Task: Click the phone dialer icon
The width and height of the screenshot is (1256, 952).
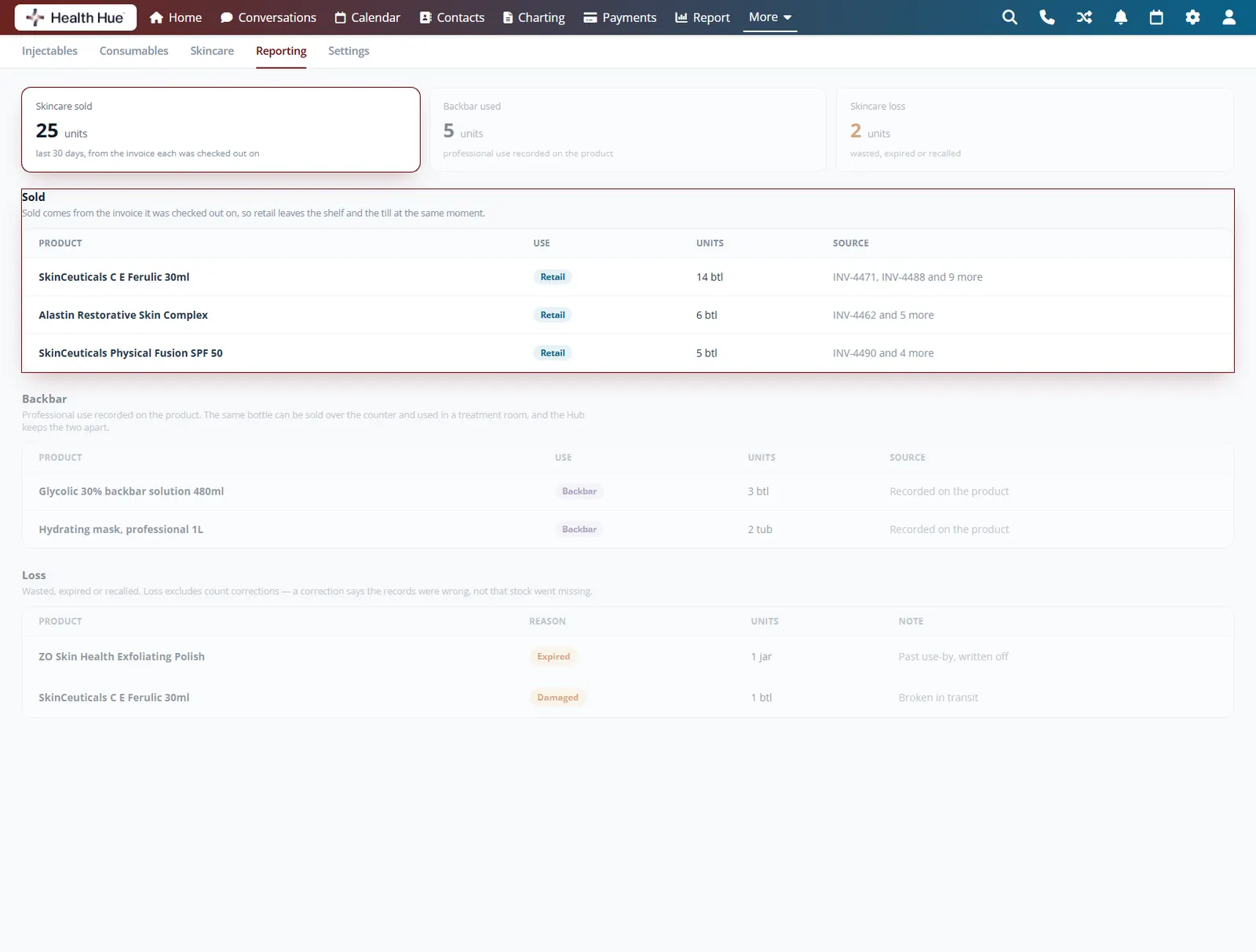Action: click(x=1047, y=17)
